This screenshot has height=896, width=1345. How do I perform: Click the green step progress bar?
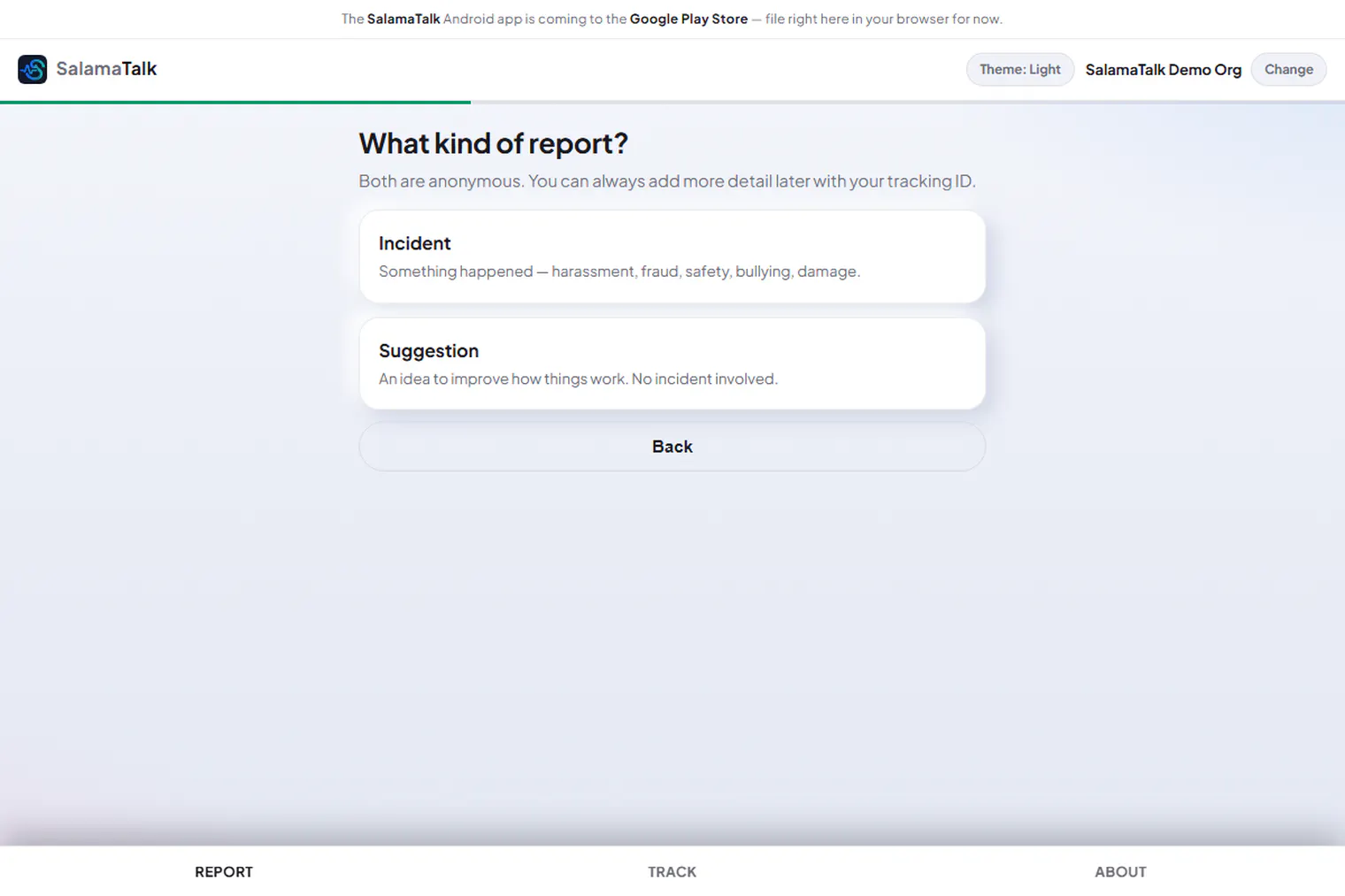pyautogui.click(x=235, y=103)
